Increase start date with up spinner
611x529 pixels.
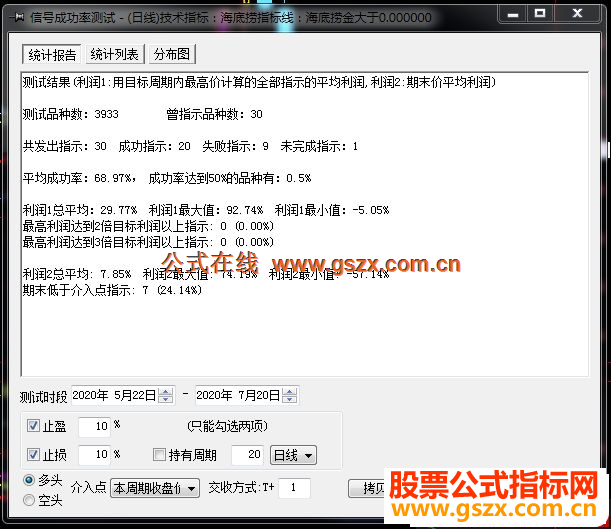[166, 392]
